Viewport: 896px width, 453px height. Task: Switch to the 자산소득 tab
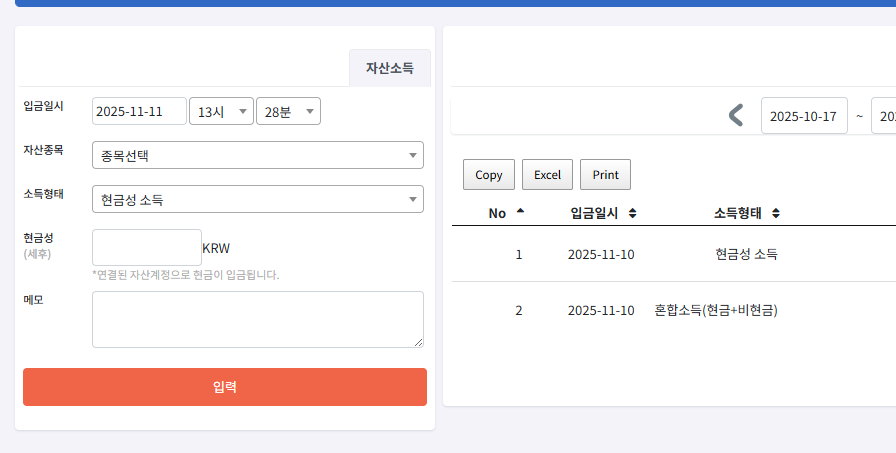pos(390,68)
